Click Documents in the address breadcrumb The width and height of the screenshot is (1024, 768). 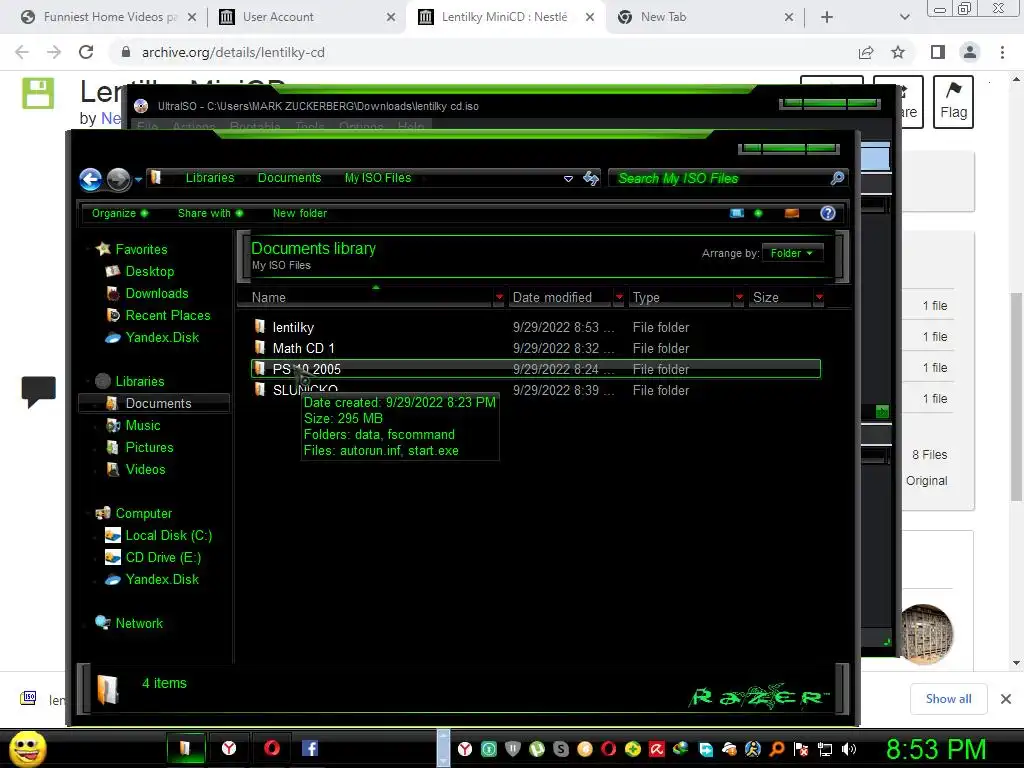coord(289,178)
